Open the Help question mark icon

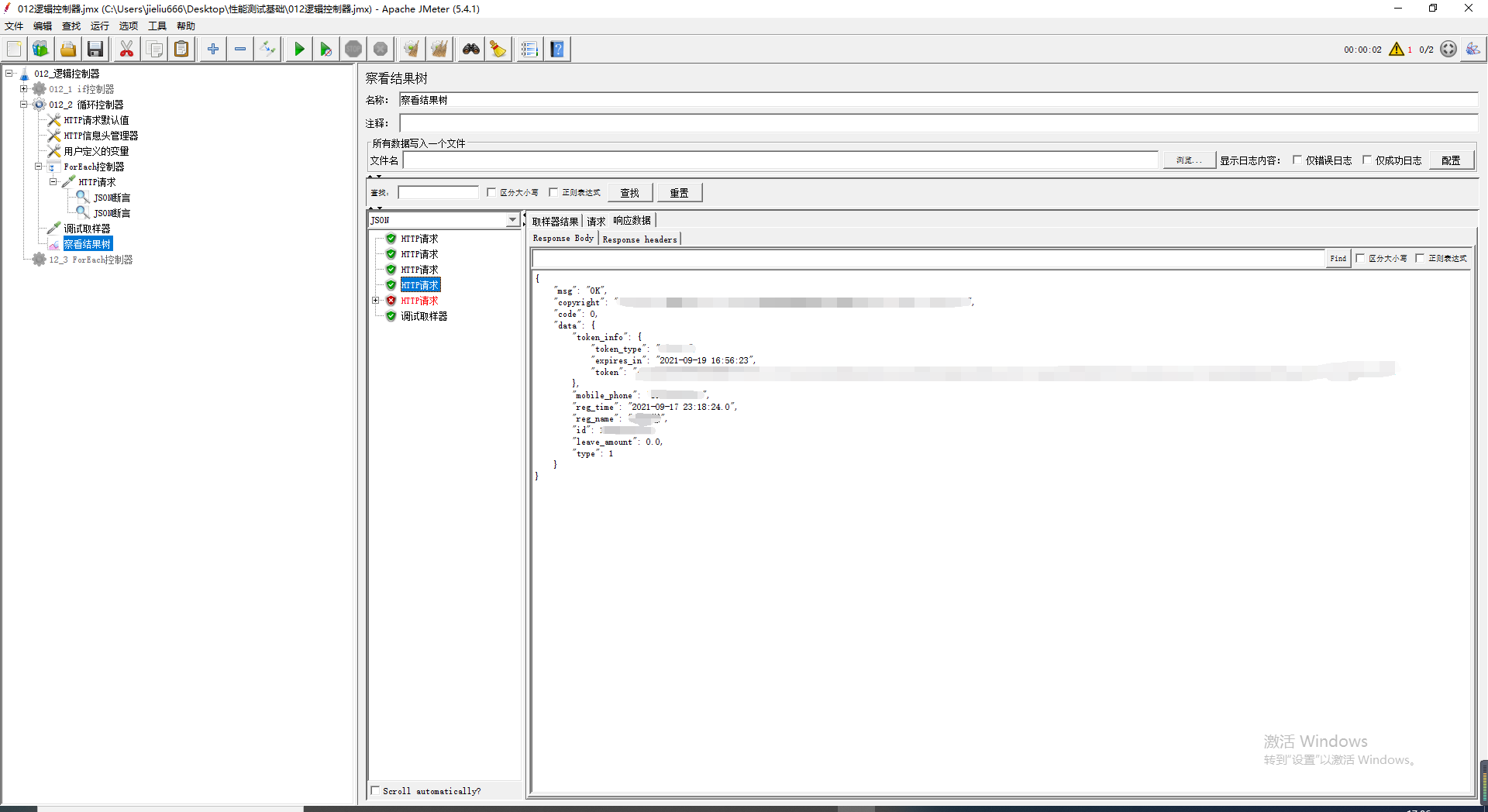tap(557, 49)
